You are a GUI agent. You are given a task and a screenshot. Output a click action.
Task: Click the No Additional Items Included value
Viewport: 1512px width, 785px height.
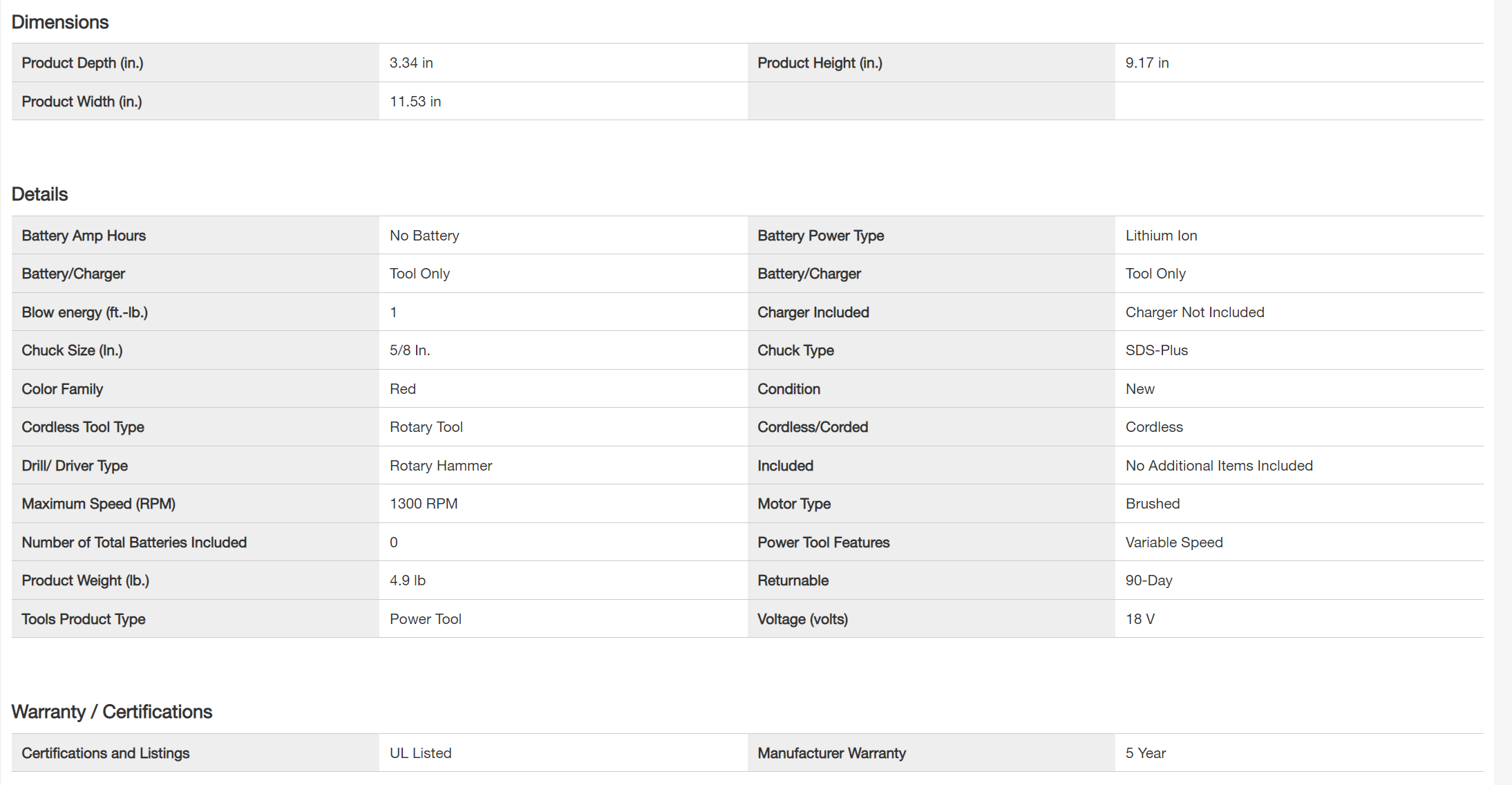[1218, 466]
